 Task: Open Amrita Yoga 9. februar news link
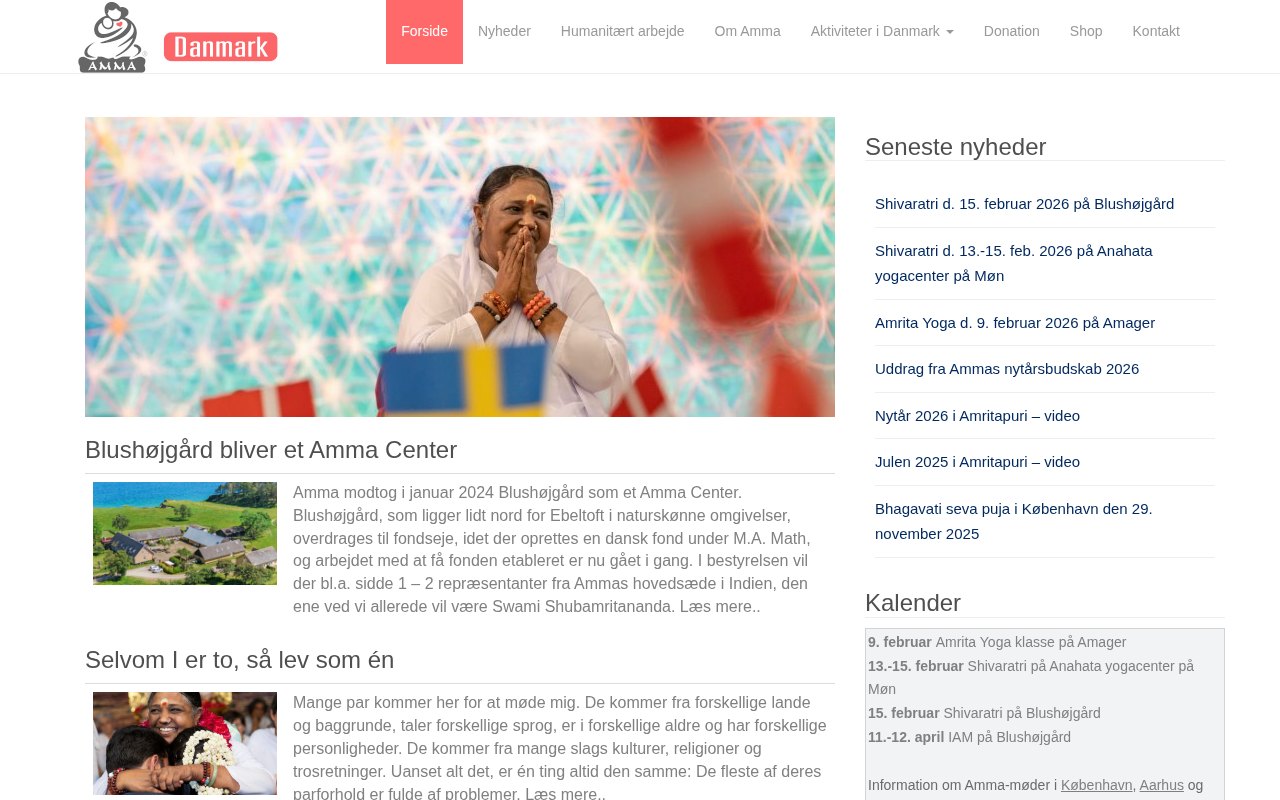point(1015,323)
